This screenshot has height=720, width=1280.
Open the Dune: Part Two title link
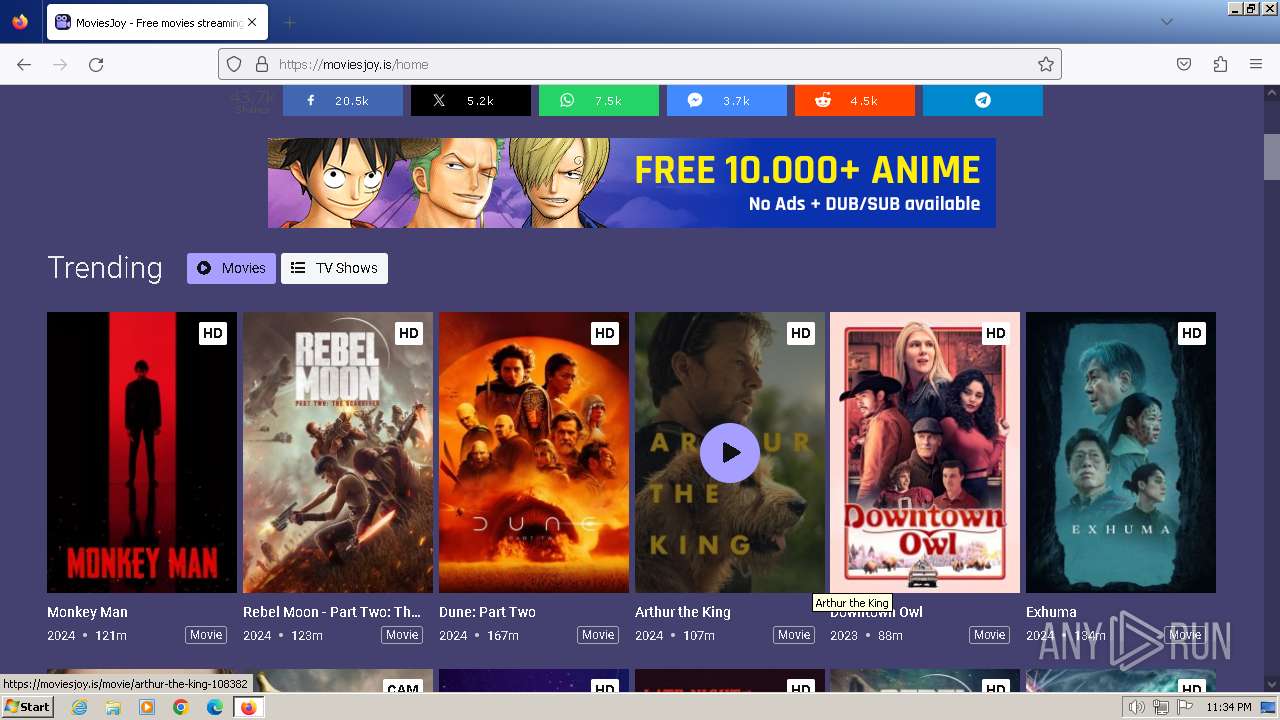(x=487, y=612)
